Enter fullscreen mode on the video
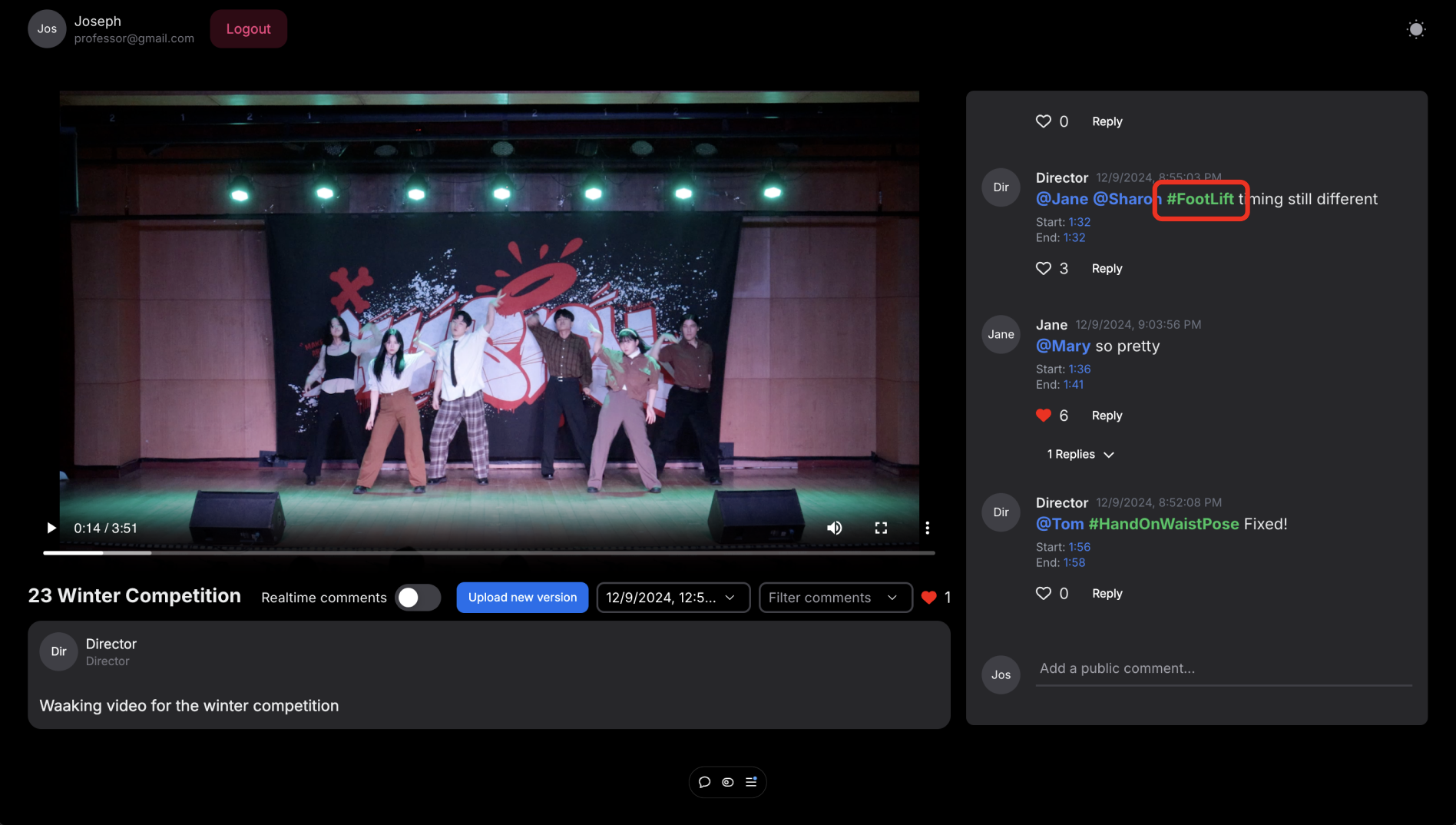The width and height of the screenshot is (1456, 825). (x=881, y=528)
